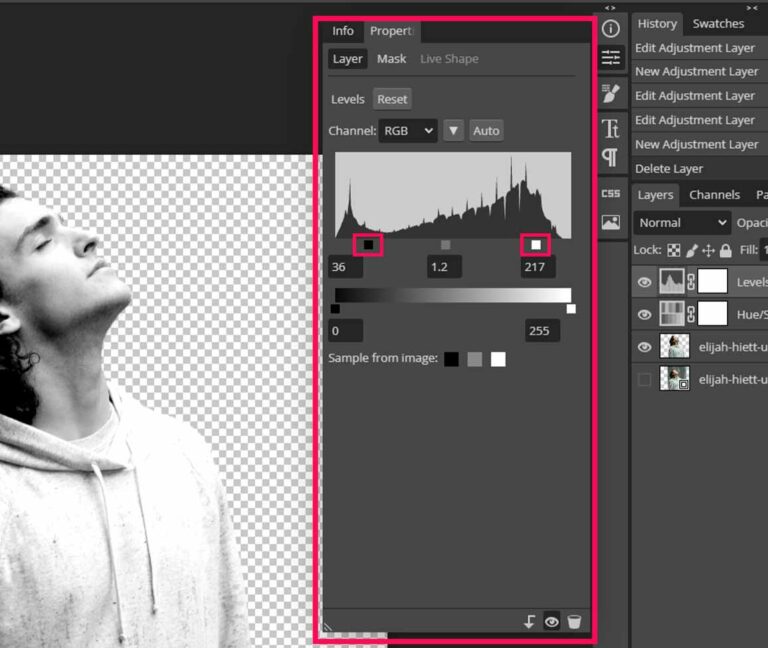Screen dimensions: 768x648
Task: Click the link icon on Levels layer
Action: coord(691,282)
